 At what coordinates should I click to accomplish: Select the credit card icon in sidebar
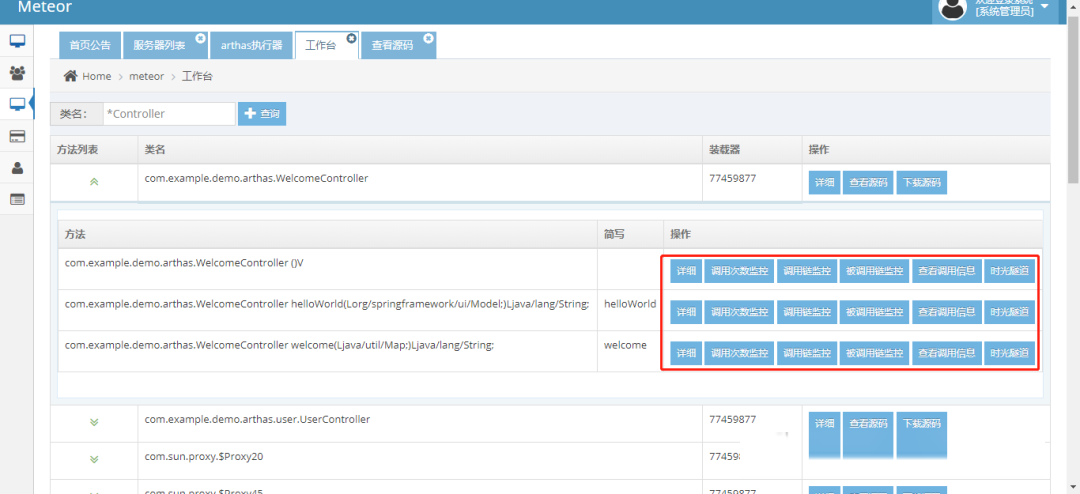click(x=17, y=136)
